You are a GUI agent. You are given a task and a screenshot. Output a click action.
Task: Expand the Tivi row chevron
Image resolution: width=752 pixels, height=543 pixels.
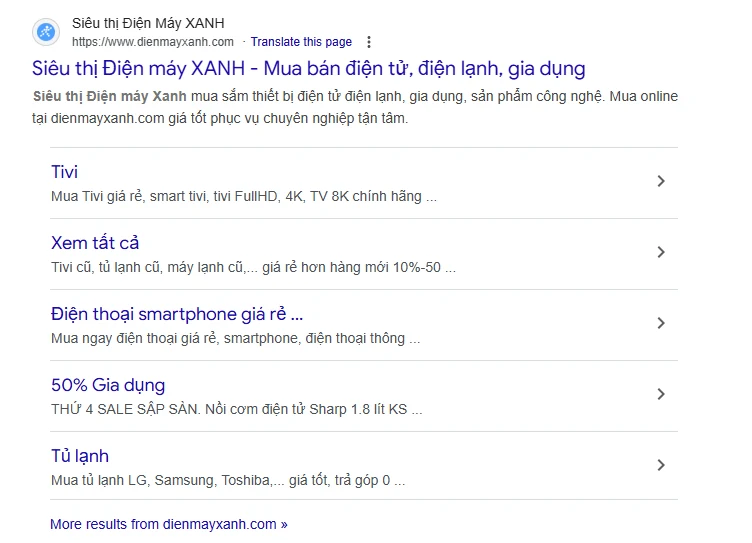coord(661,181)
